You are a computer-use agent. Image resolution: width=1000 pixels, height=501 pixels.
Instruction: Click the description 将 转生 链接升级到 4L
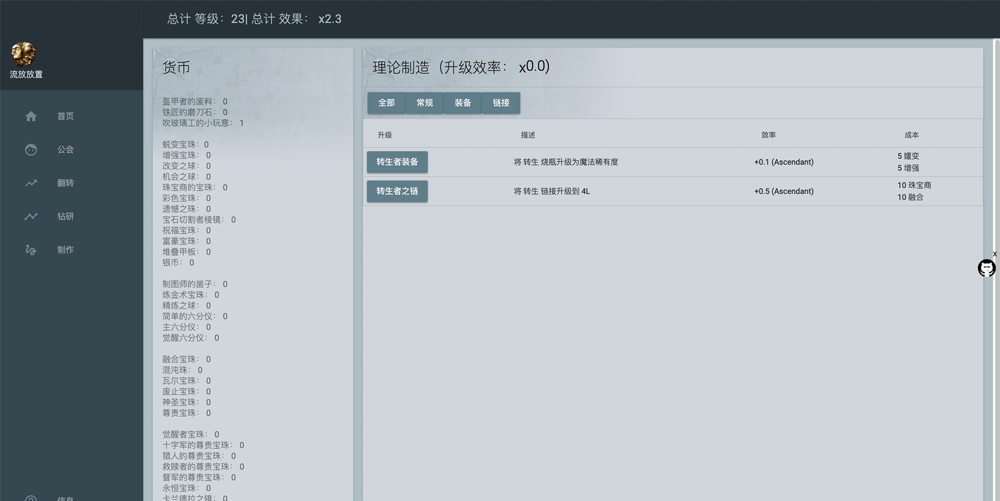(x=552, y=191)
